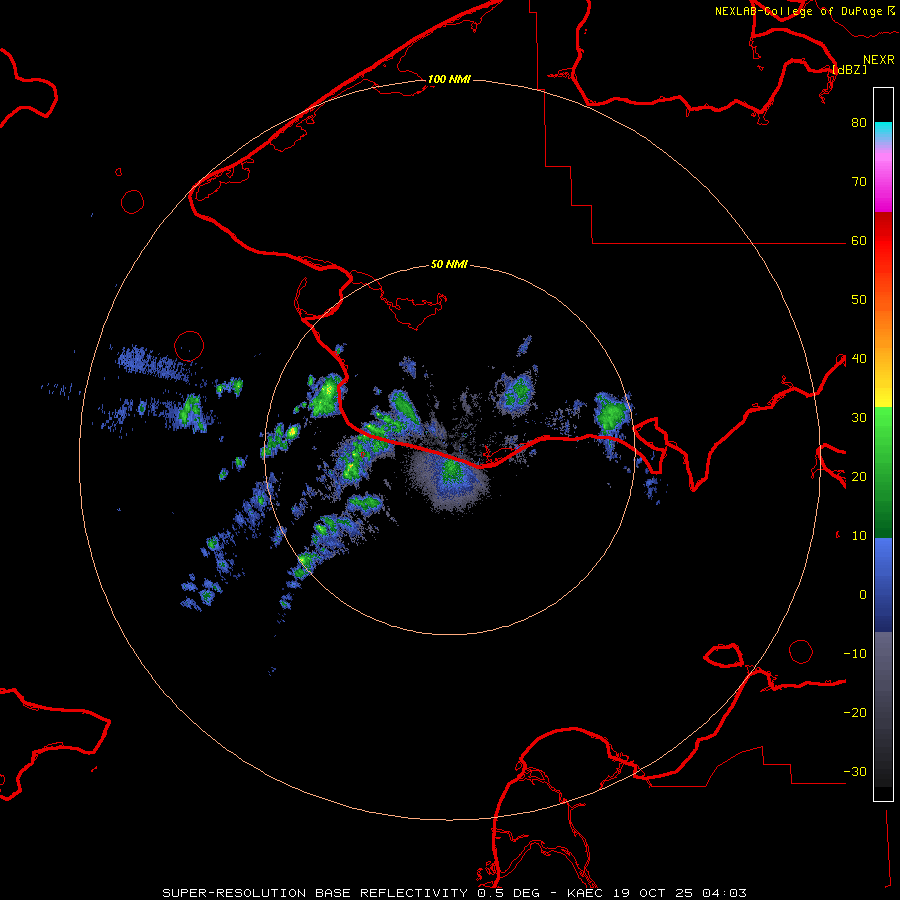Click the 0 value on the dBZ scale
This screenshot has height=900, width=900.
pyautogui.click(x=863, y=595)
